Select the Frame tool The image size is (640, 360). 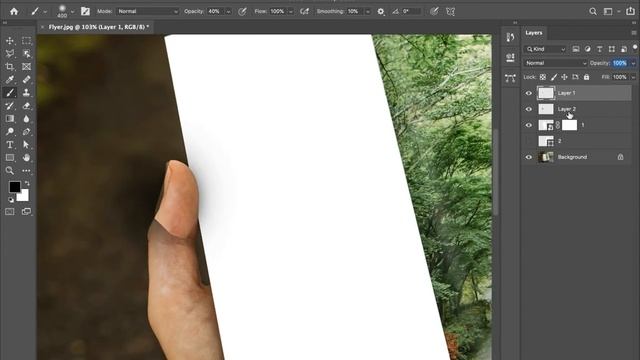[x=27, y=67]
